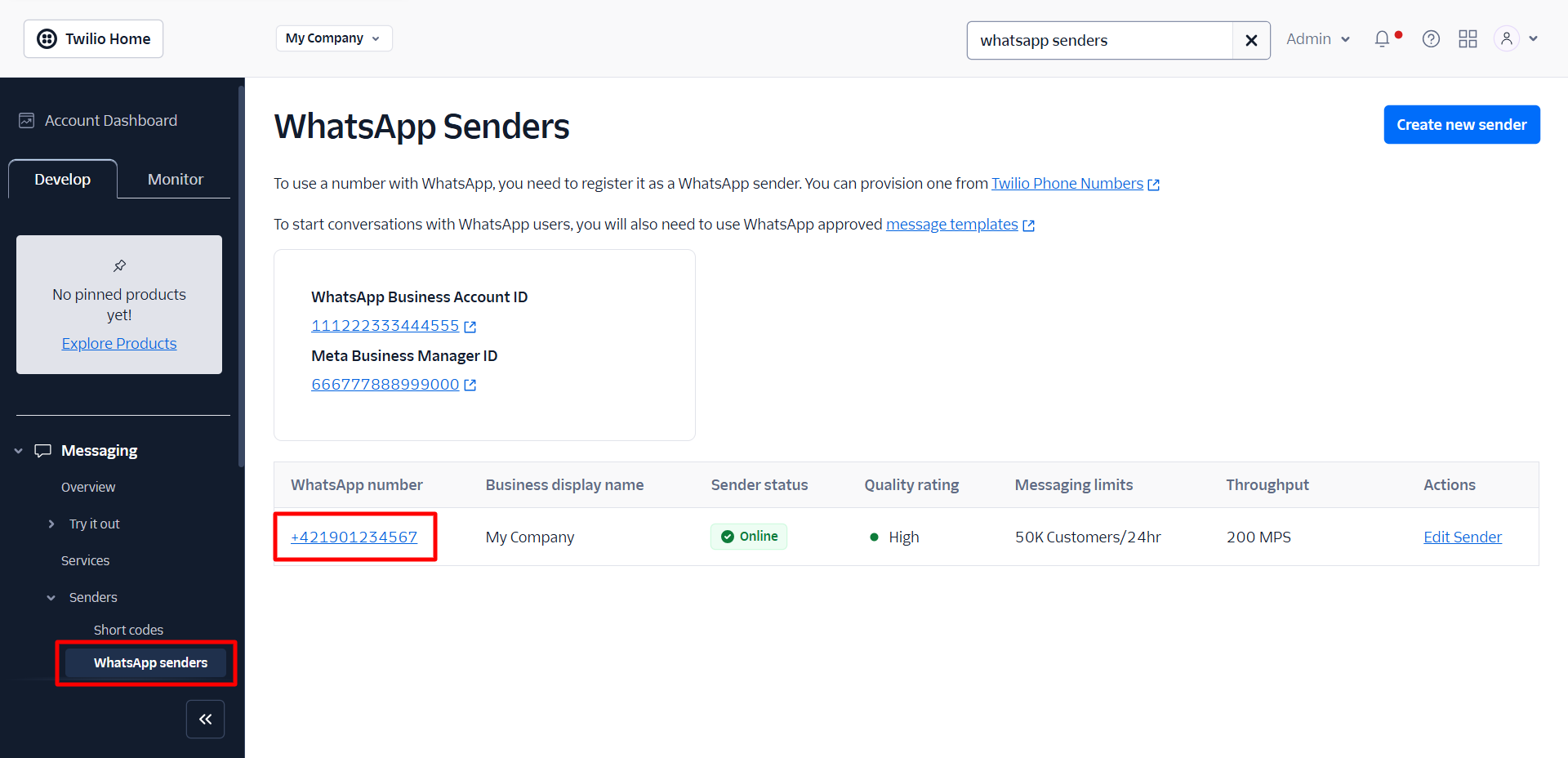Open WhatsApp number +421901234567 link
The height and width of the screenshot is (758, 1568).
coord(354,537)
